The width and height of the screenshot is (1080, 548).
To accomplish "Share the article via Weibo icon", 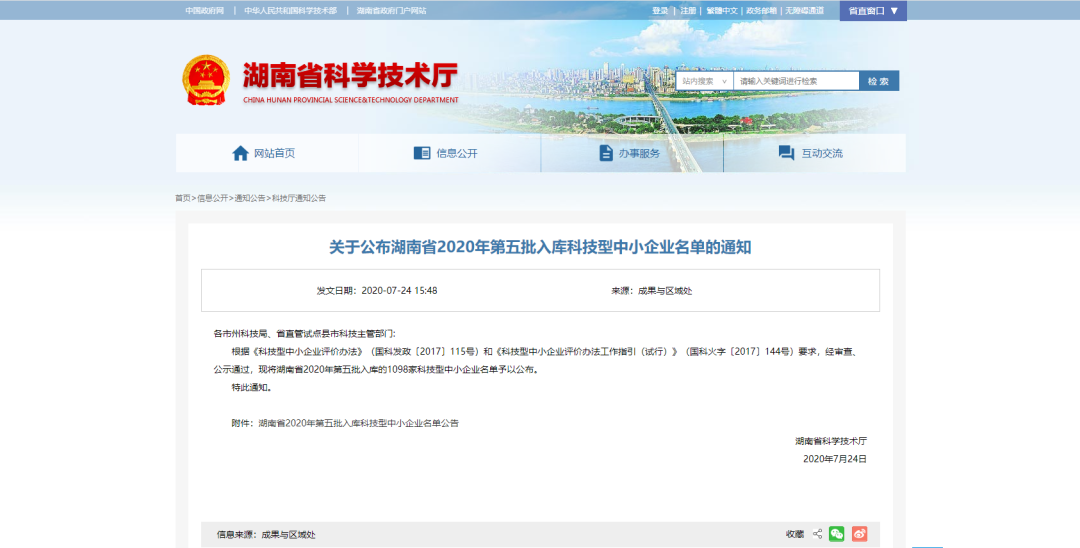I will 859,534.
